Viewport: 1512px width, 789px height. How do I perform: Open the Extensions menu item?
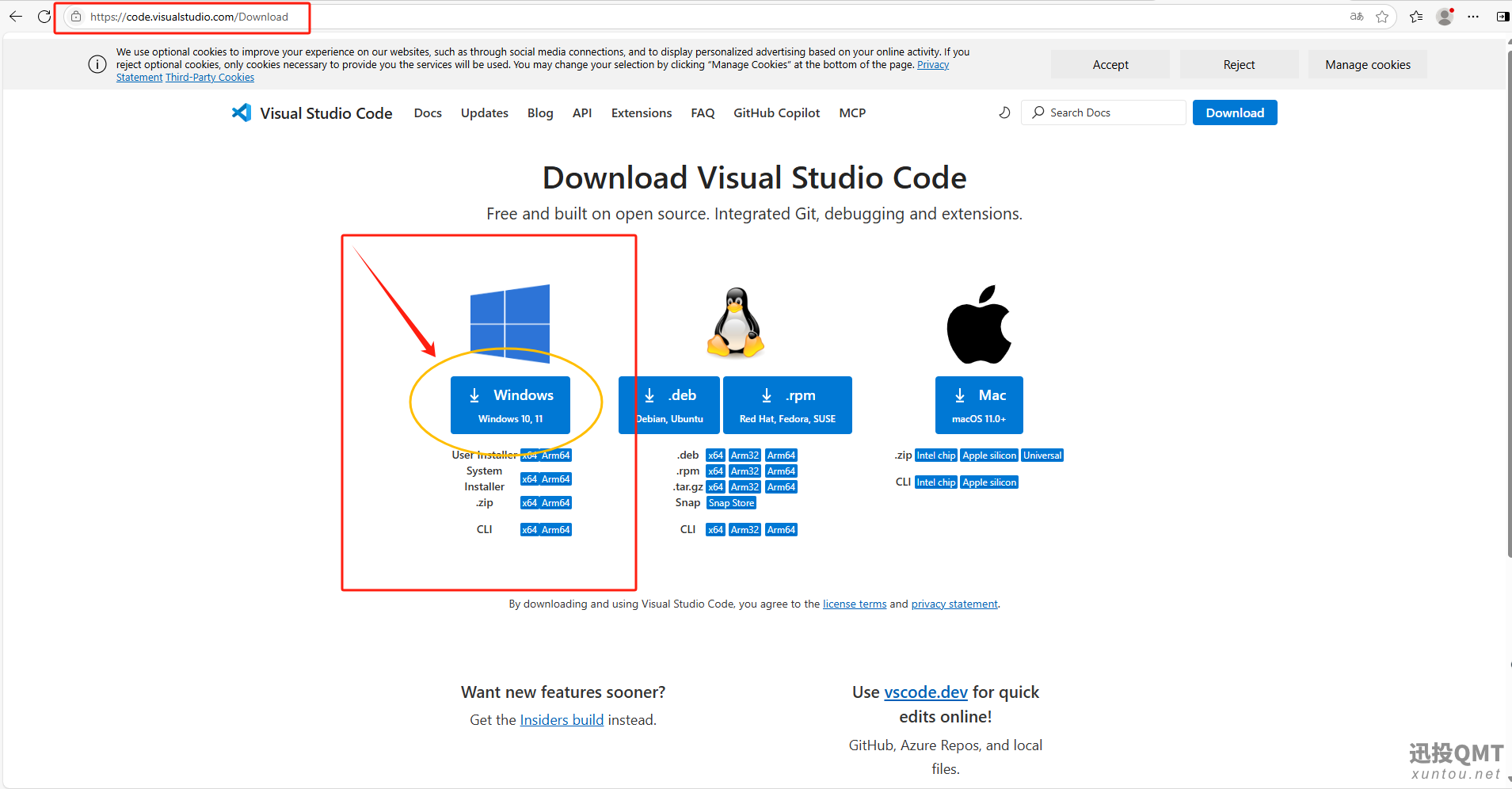[642, 112]
